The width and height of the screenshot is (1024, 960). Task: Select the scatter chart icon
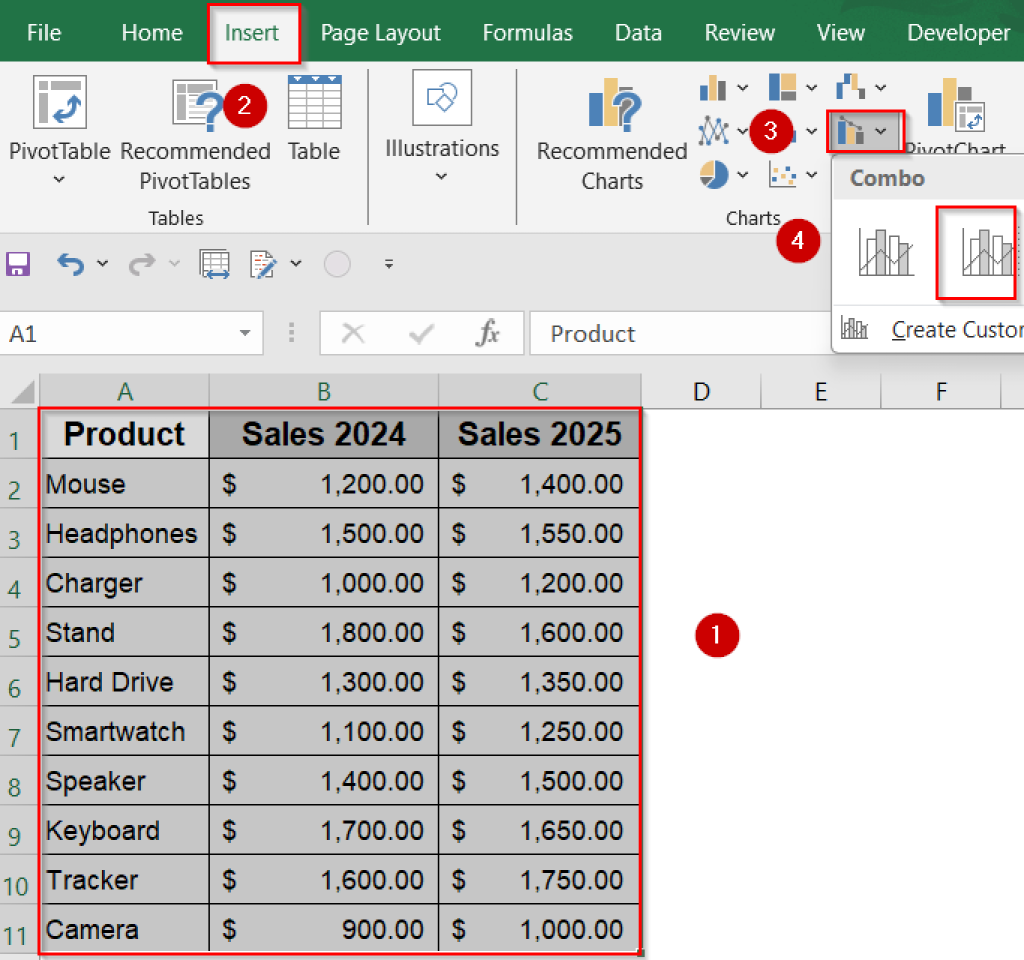pyautogui.click(x=783, y=174)
